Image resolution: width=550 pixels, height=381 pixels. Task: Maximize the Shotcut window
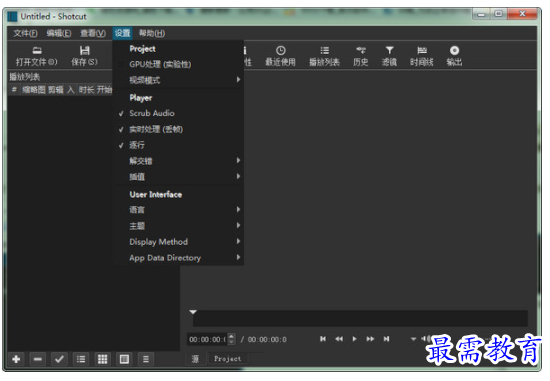tap(498, 14)
